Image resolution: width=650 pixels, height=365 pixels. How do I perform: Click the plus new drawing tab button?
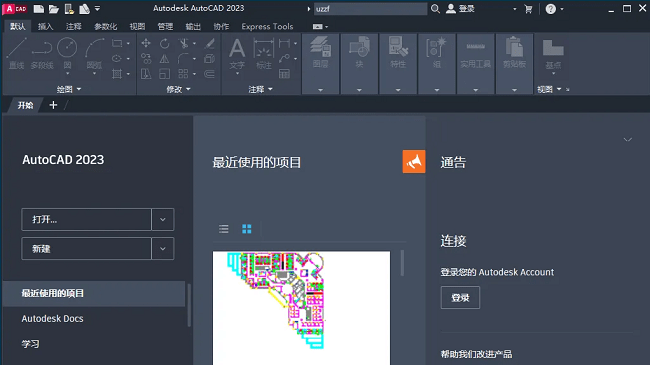(x=53, y=105)
